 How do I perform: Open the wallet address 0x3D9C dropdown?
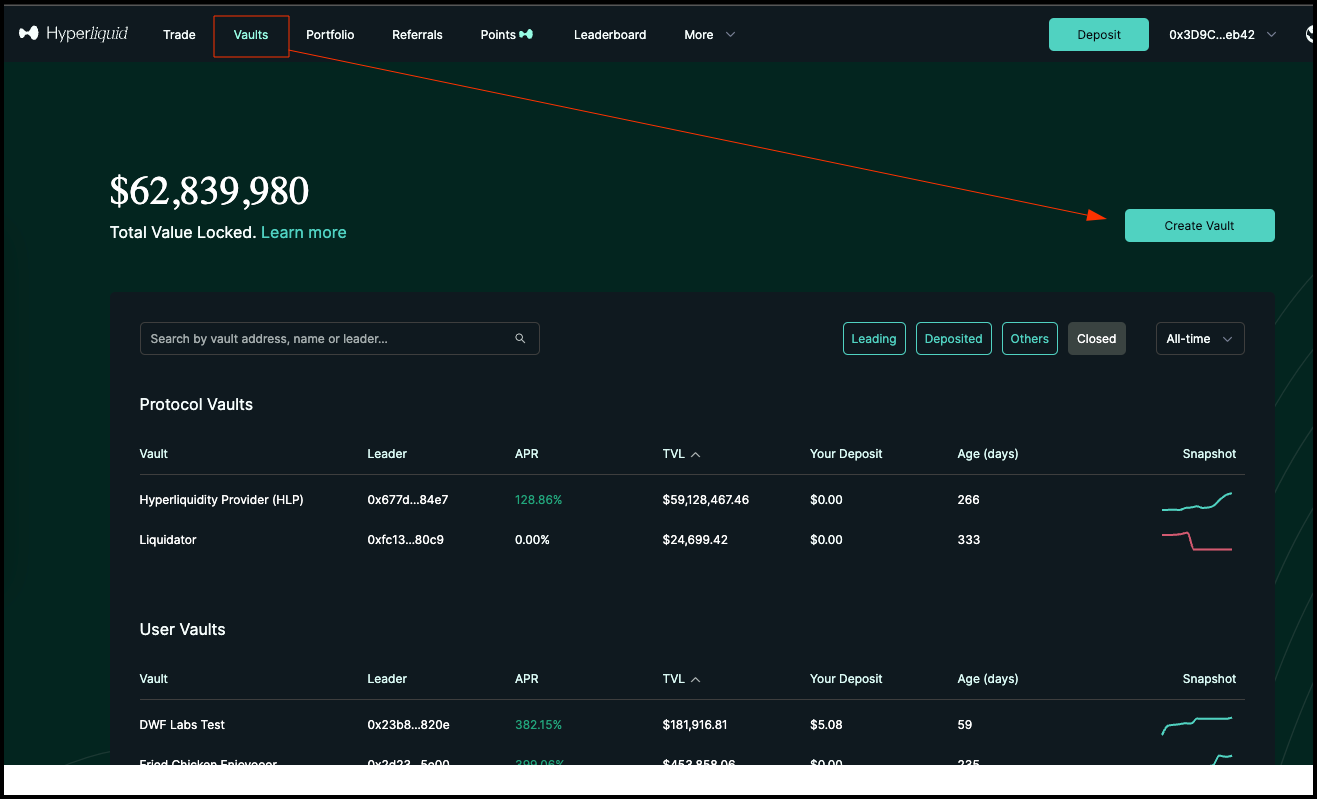[x=1222, y=35]
